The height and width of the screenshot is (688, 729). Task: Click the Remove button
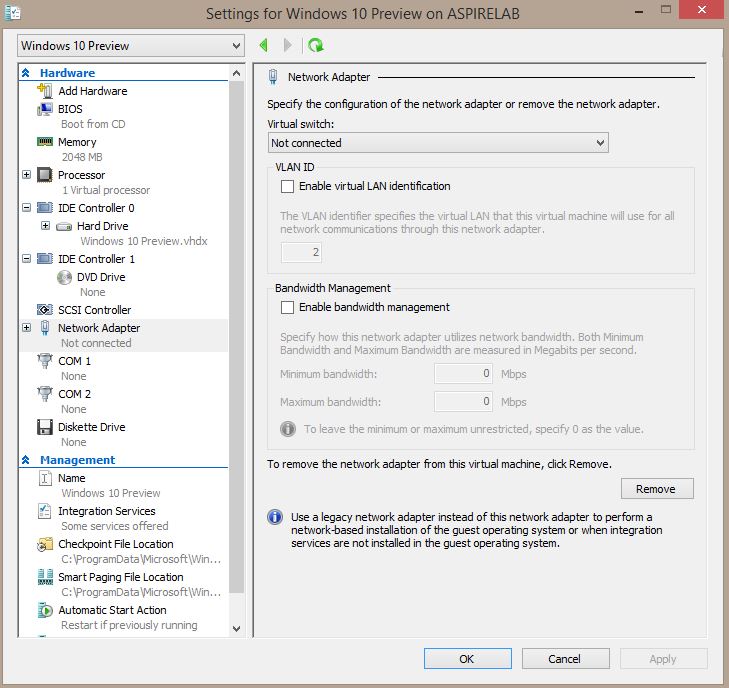[656, 489]
